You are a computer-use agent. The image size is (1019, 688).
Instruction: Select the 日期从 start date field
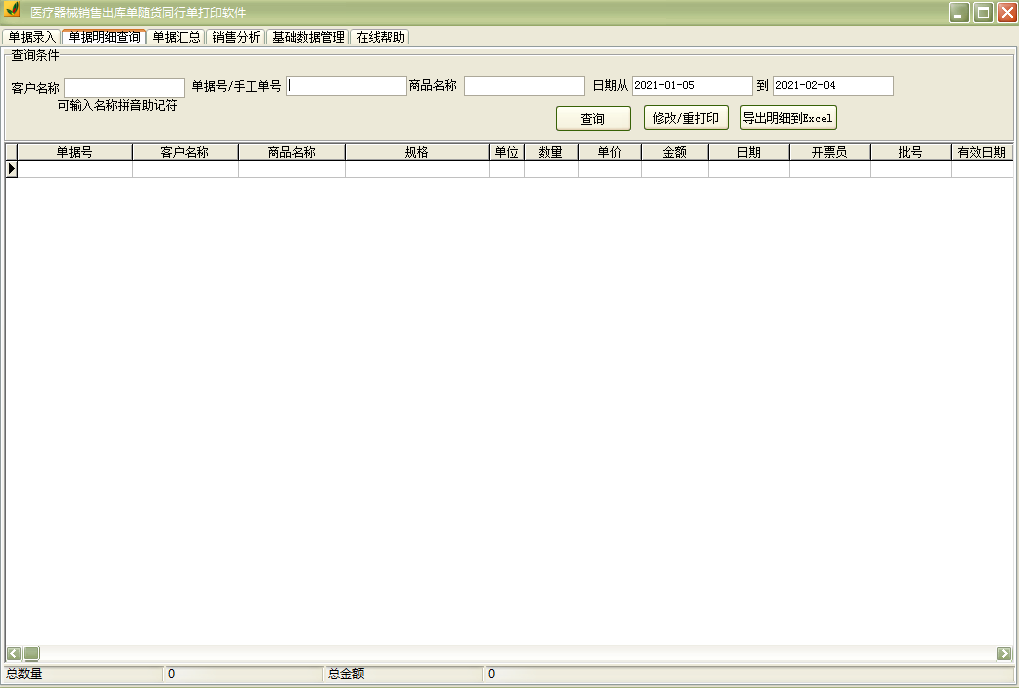pos(693,85)
